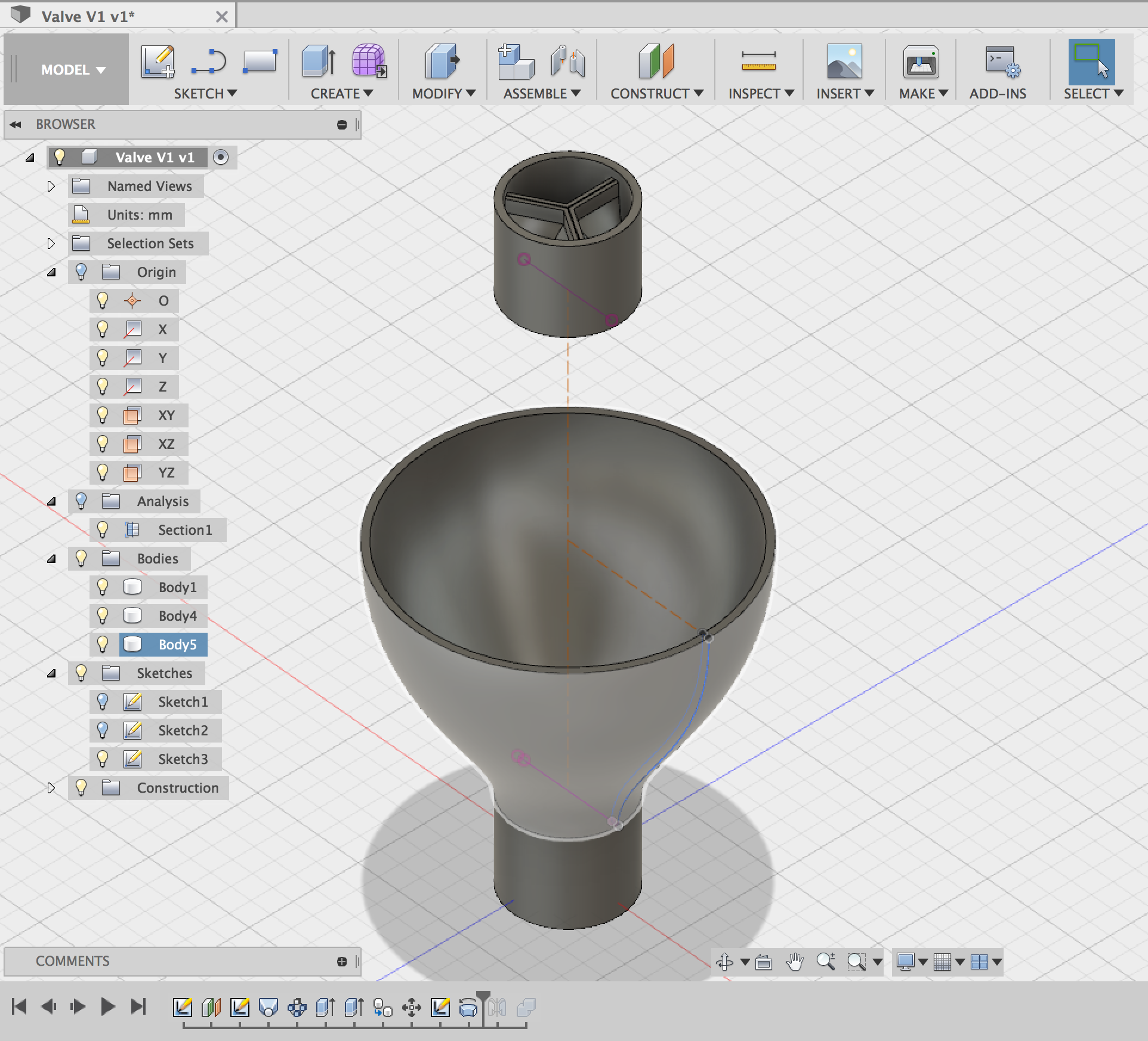This screenshot has height=1041, width=1148.
Task: Open the CONSTRUCT menu
Action: (657, 94)
